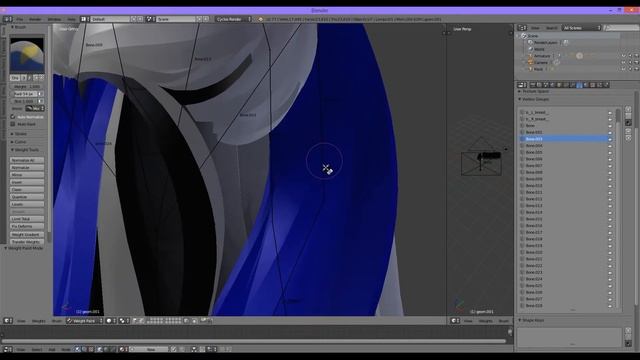This screenshot has height=360, width=640.
Task: Expand the Shape Keys panel
Action: click(532, 320)
